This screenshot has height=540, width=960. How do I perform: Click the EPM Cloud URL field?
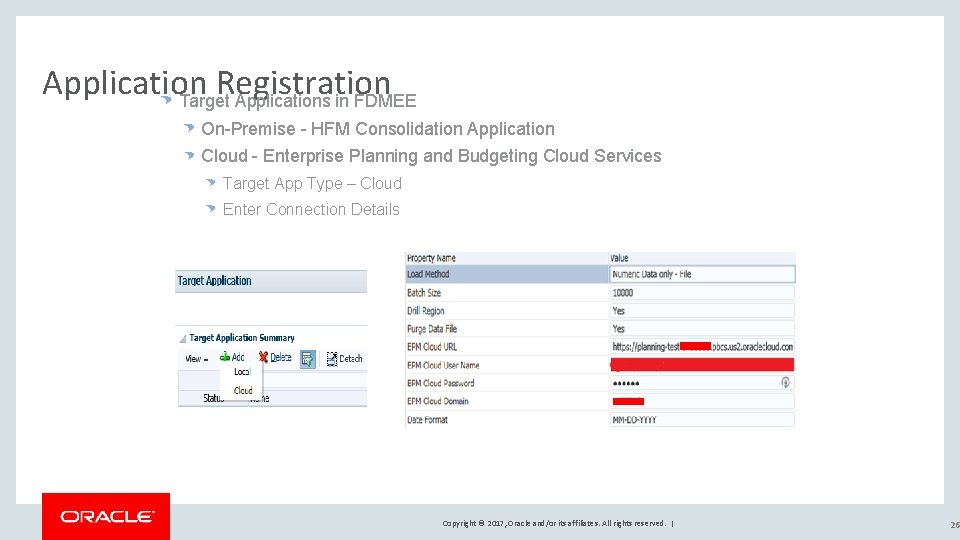pos(702,347)
